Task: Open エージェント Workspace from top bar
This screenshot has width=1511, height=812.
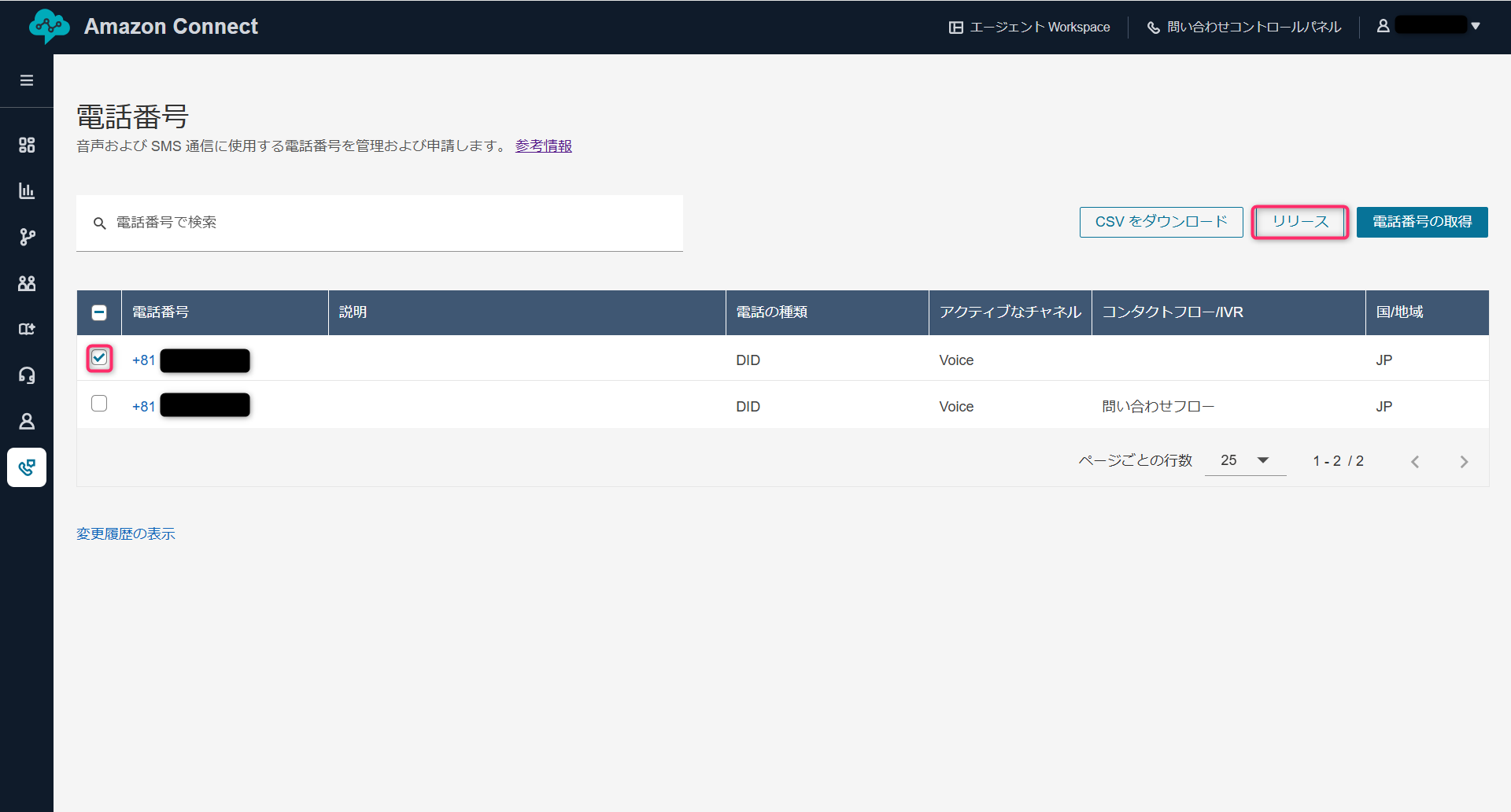Action: click(x=1029, y=28)
